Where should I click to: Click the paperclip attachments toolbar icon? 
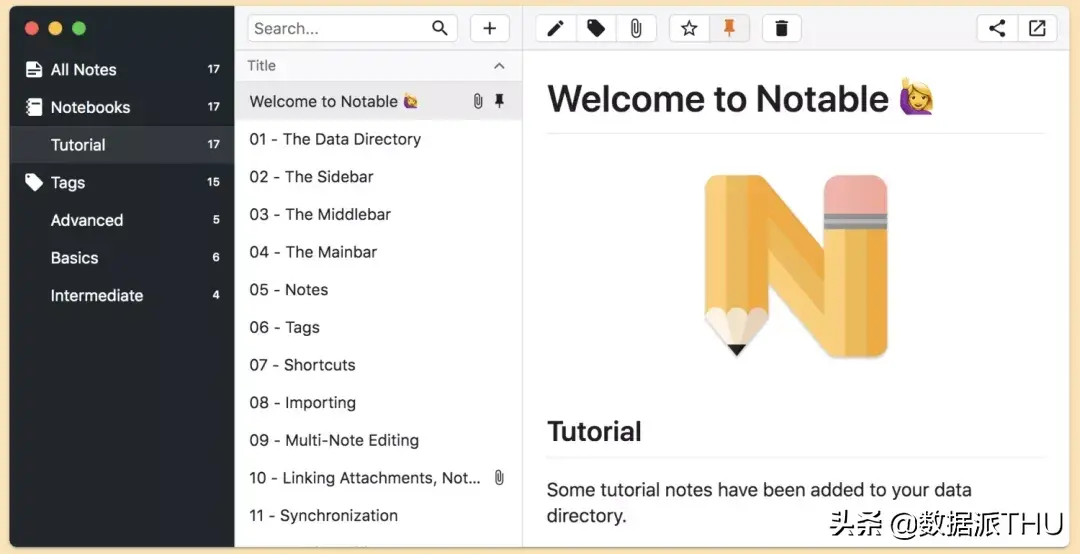pyautogui.click(x=636, y=28)
